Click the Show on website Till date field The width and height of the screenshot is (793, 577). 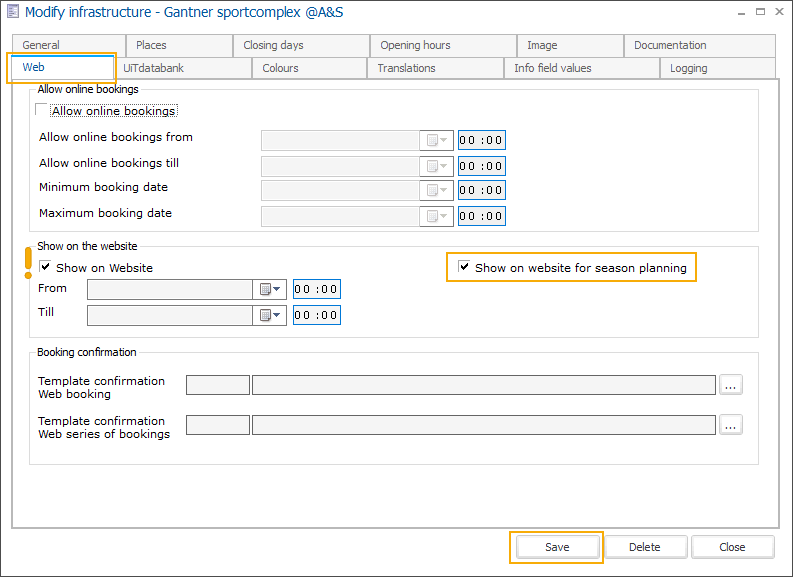170,315
